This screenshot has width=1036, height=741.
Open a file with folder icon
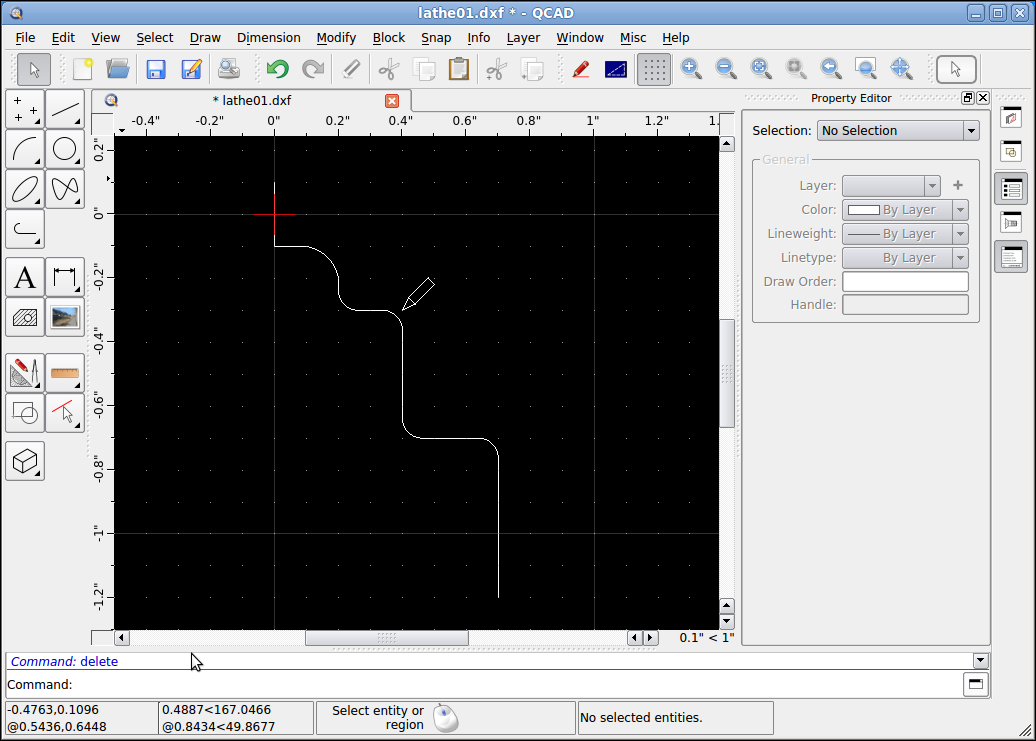tap(118, 69)
